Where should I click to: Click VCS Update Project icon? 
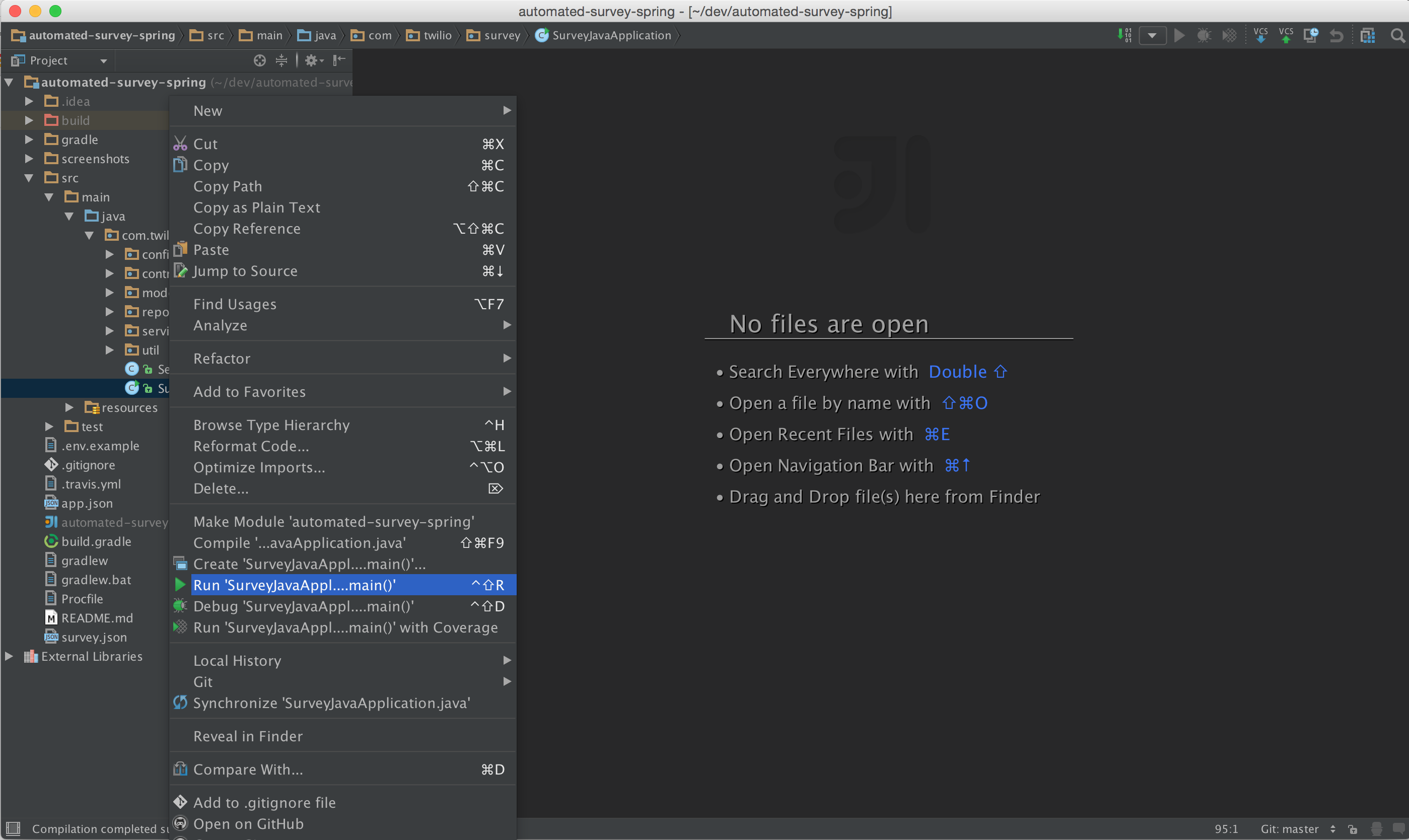[1261, 35]
